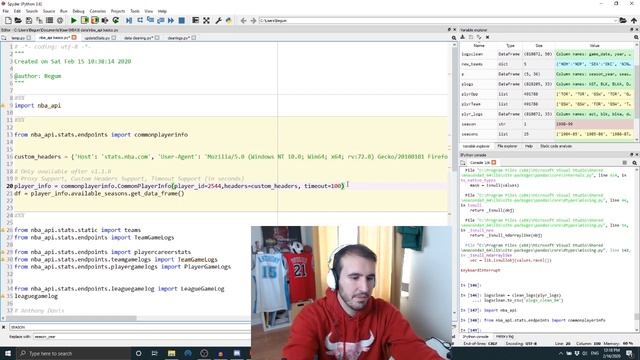The image size is (640, 360).
Task: Click Replace with input field
Action: (142, 337)
